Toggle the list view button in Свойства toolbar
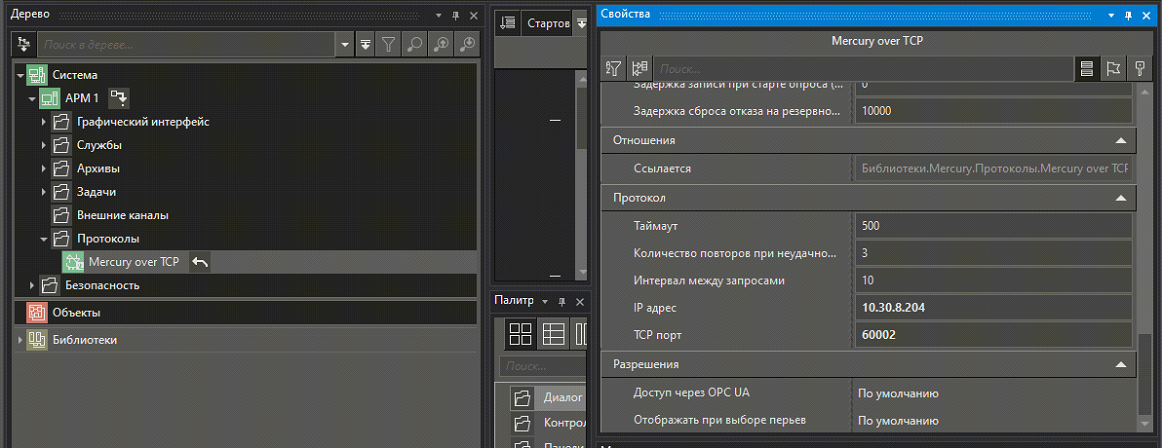 click(x=1087, y=69)
